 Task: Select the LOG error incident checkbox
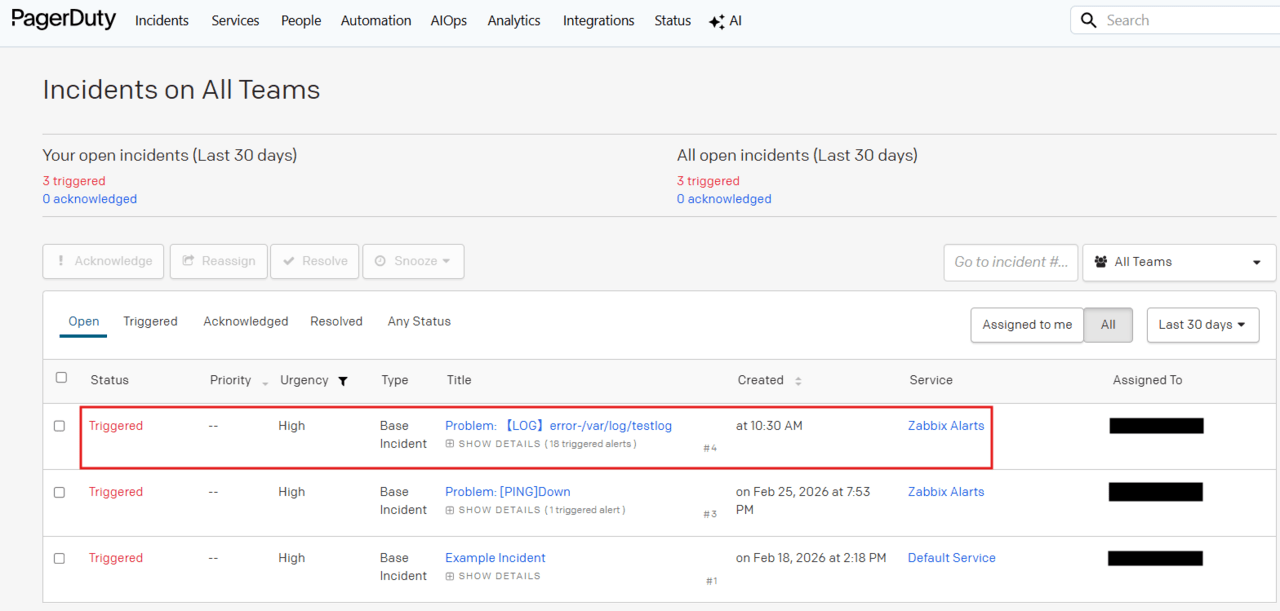pos(59,426)
